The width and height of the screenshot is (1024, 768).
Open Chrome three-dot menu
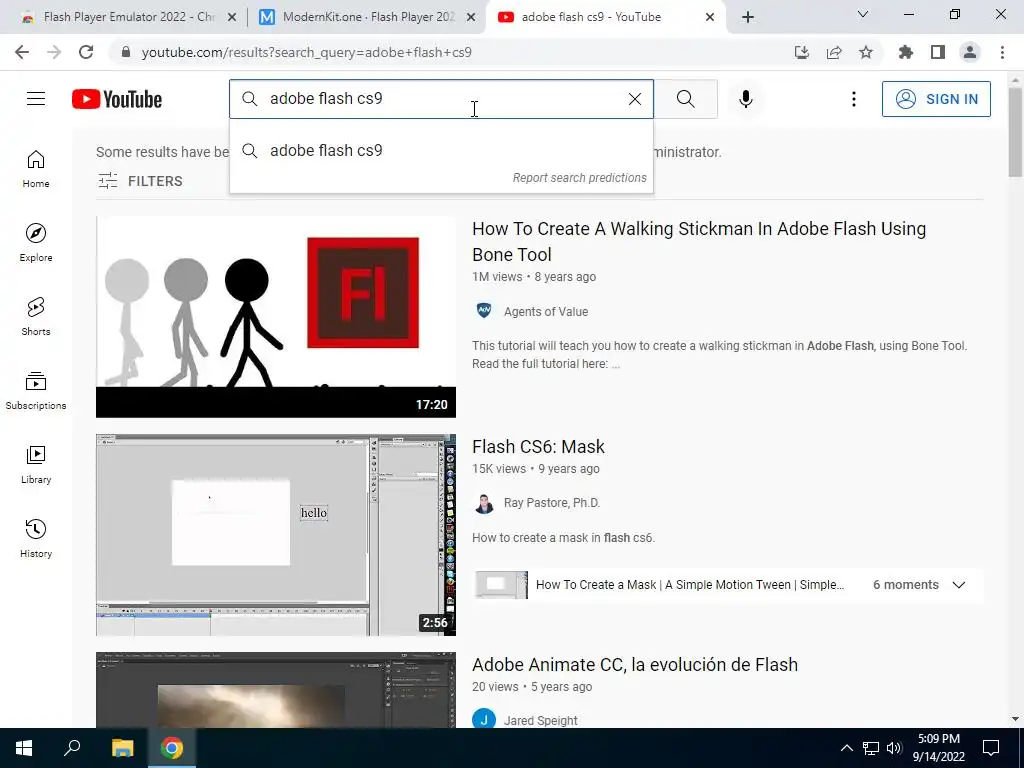(x=1002, y=52)
